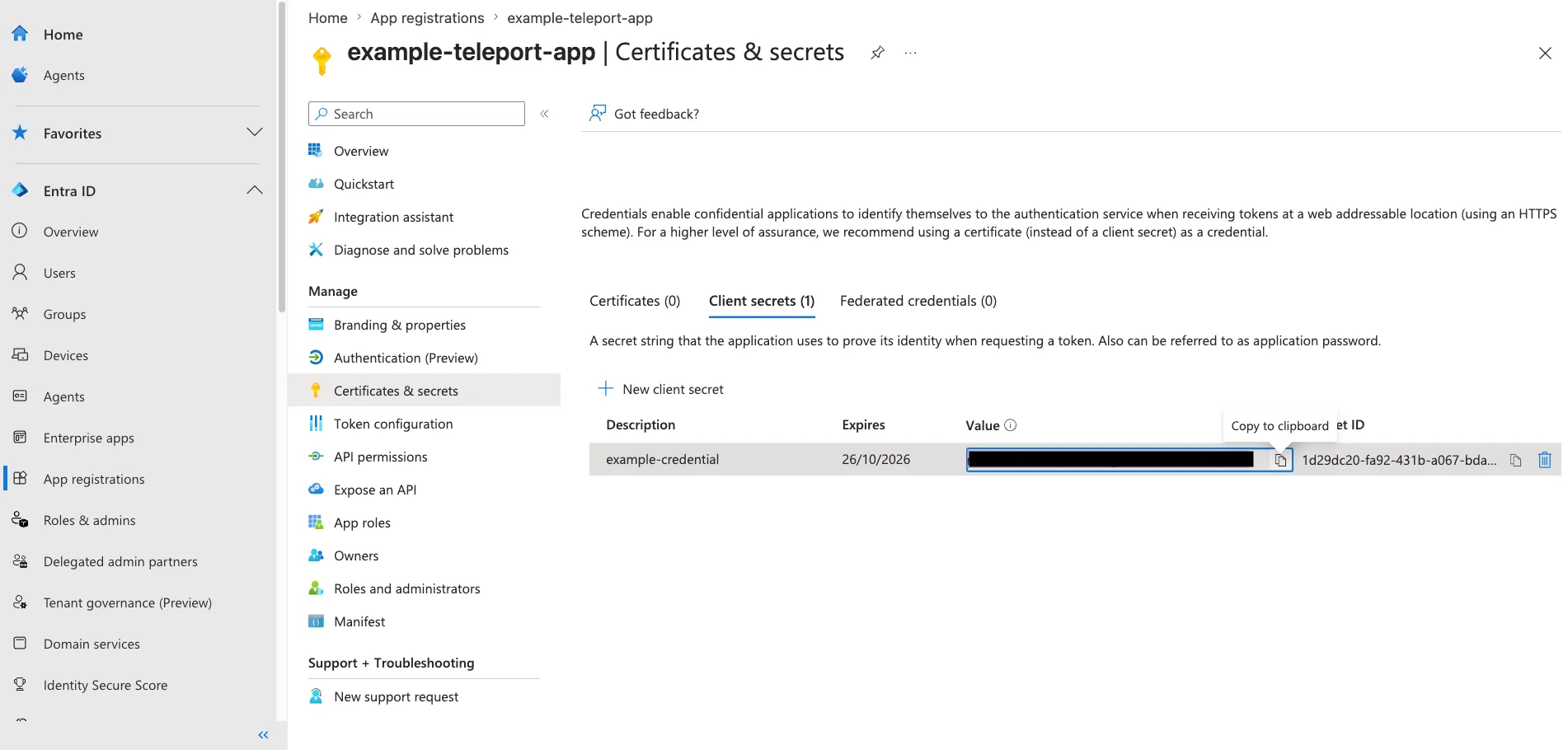Open the more options ellipsis menu

coord(910,53)
